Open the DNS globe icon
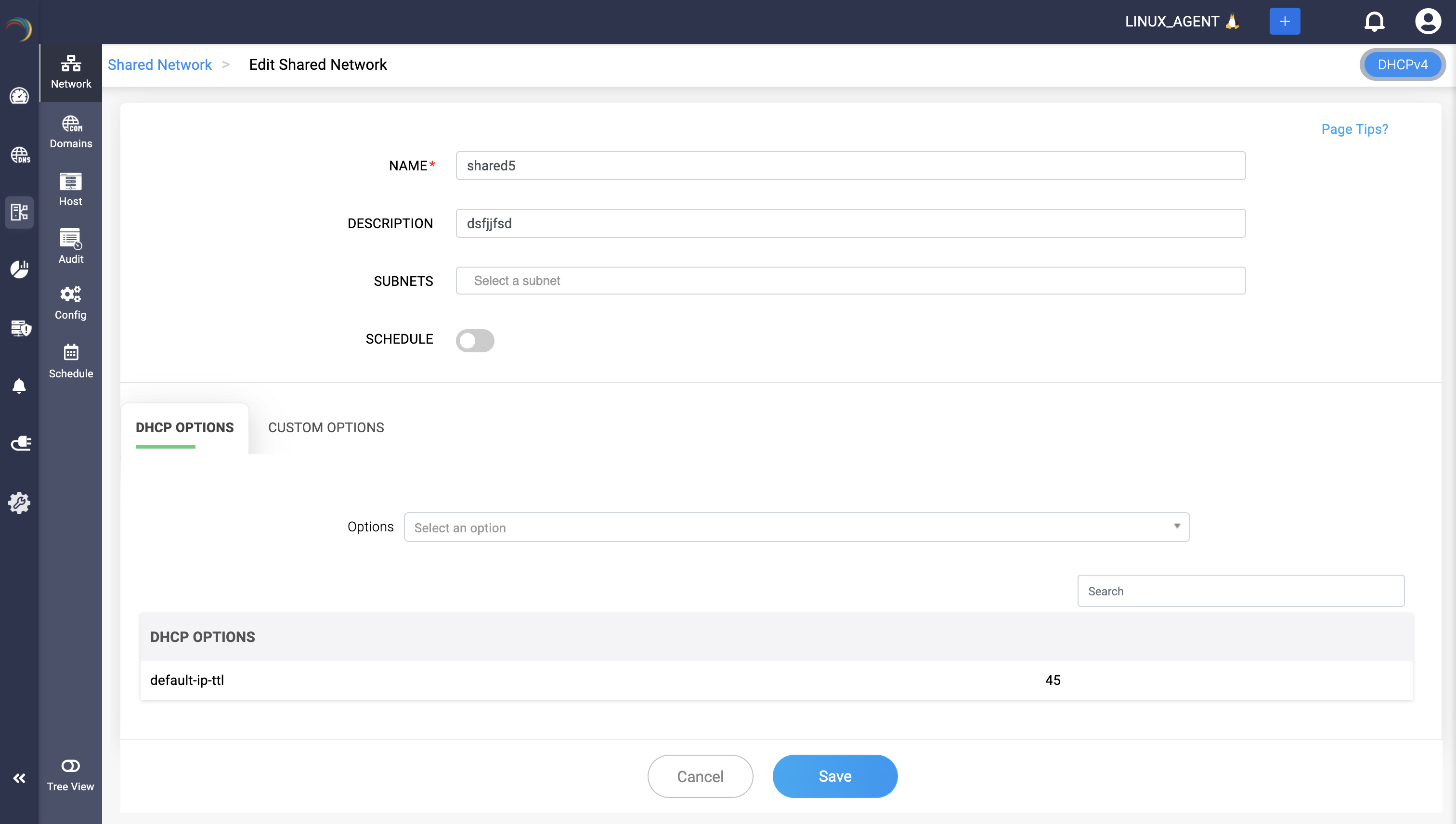 click(19, 154)
